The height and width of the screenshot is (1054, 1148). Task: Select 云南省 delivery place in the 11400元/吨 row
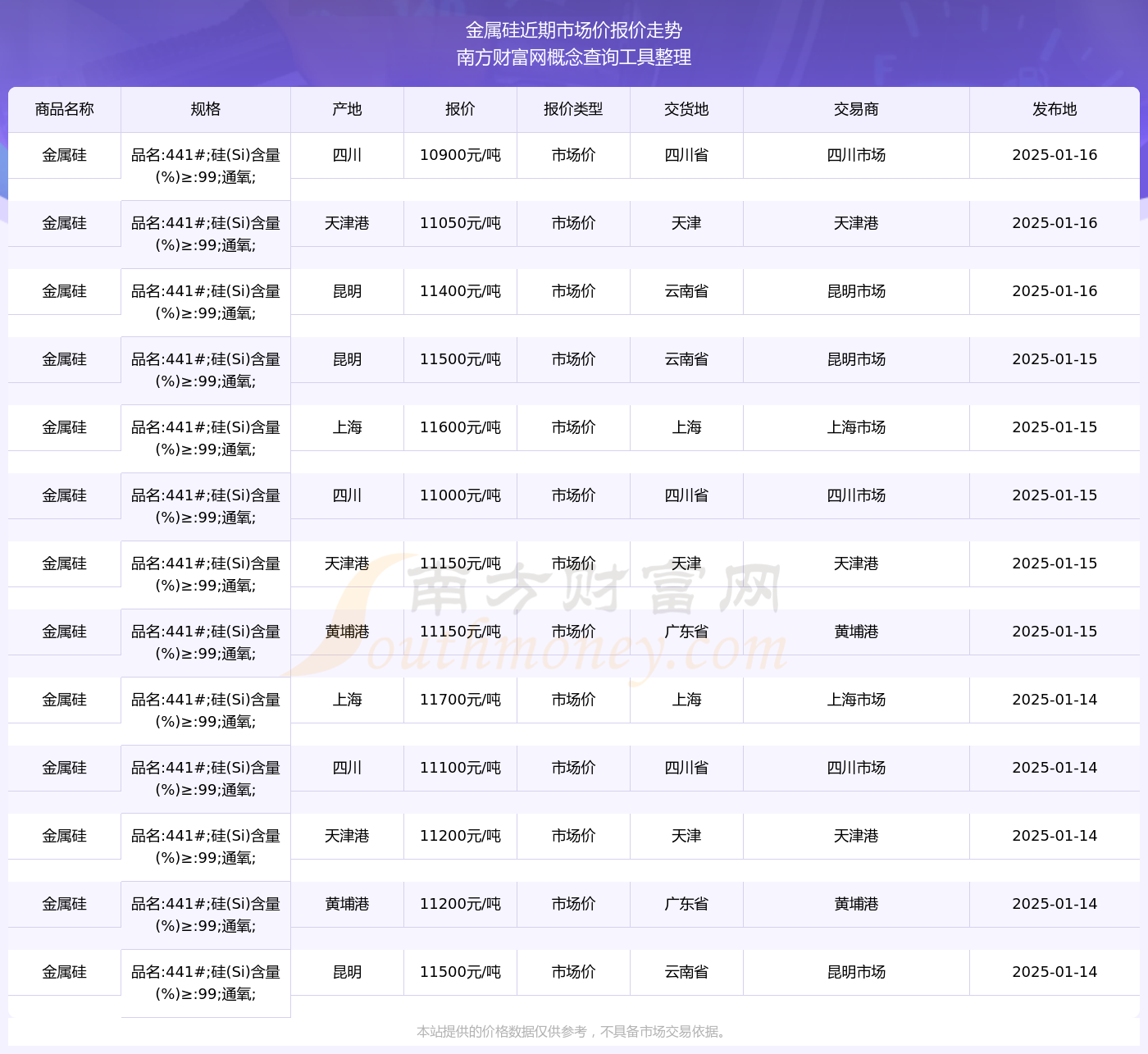[x=687, y=291]
